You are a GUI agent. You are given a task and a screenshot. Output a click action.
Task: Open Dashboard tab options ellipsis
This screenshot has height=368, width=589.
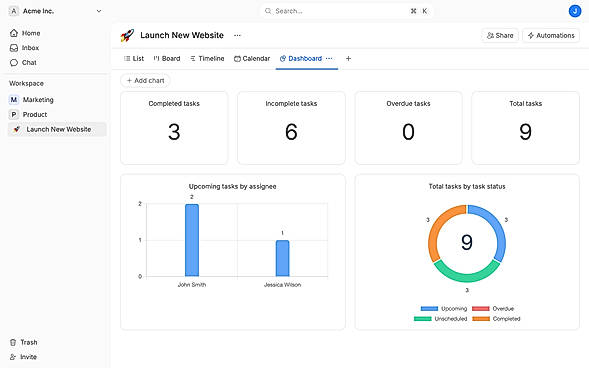pyautogui.click(x=329, y=58)
